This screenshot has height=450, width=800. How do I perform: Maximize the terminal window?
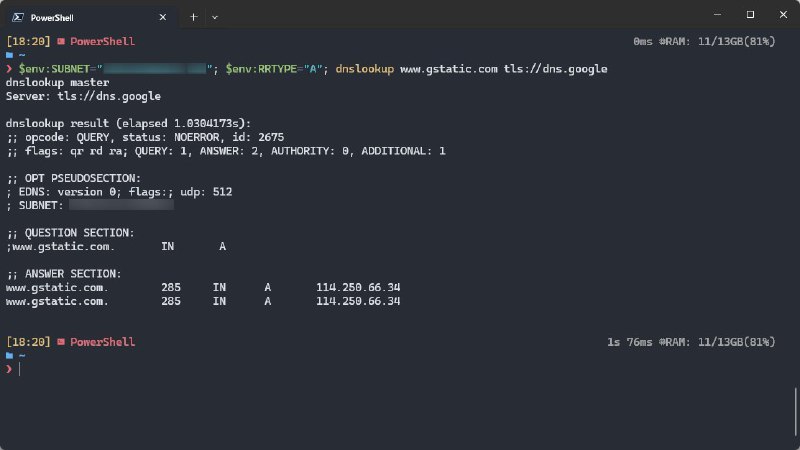(x=750, y=15)
